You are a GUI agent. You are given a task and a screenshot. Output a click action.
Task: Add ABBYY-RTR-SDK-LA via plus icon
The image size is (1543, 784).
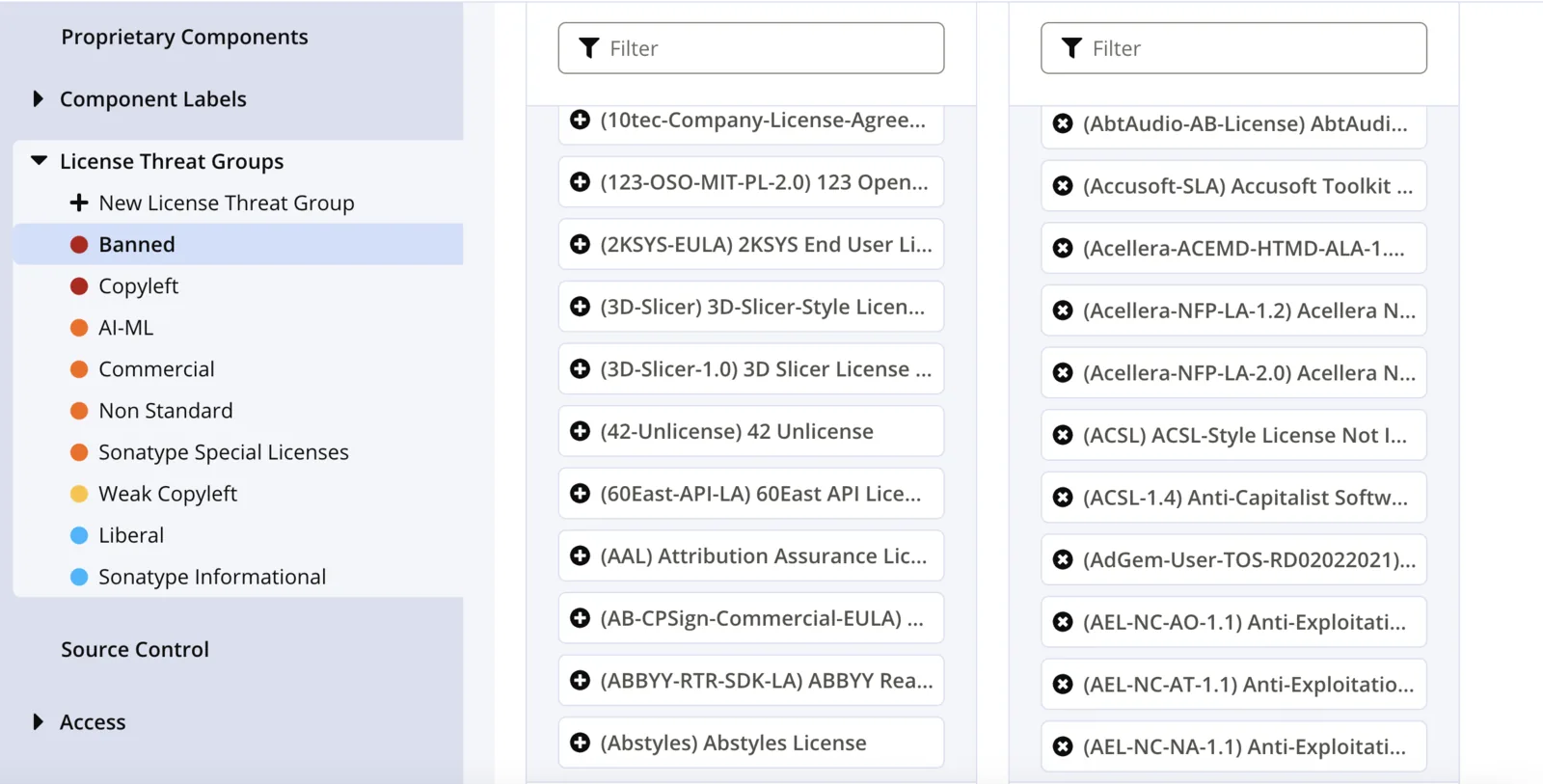click(580, 680)
